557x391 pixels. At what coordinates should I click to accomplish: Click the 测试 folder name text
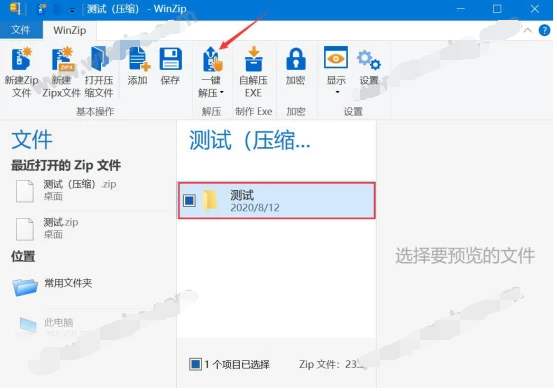[x=242, y=195]
